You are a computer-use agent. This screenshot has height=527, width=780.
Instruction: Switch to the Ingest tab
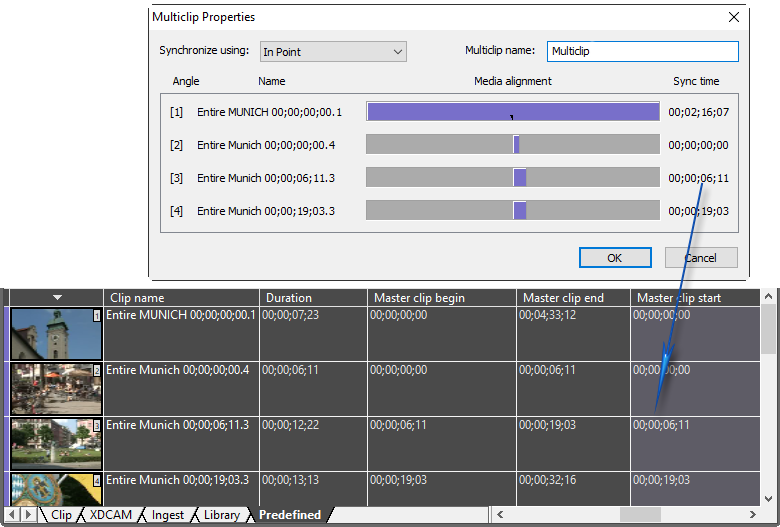168,515
